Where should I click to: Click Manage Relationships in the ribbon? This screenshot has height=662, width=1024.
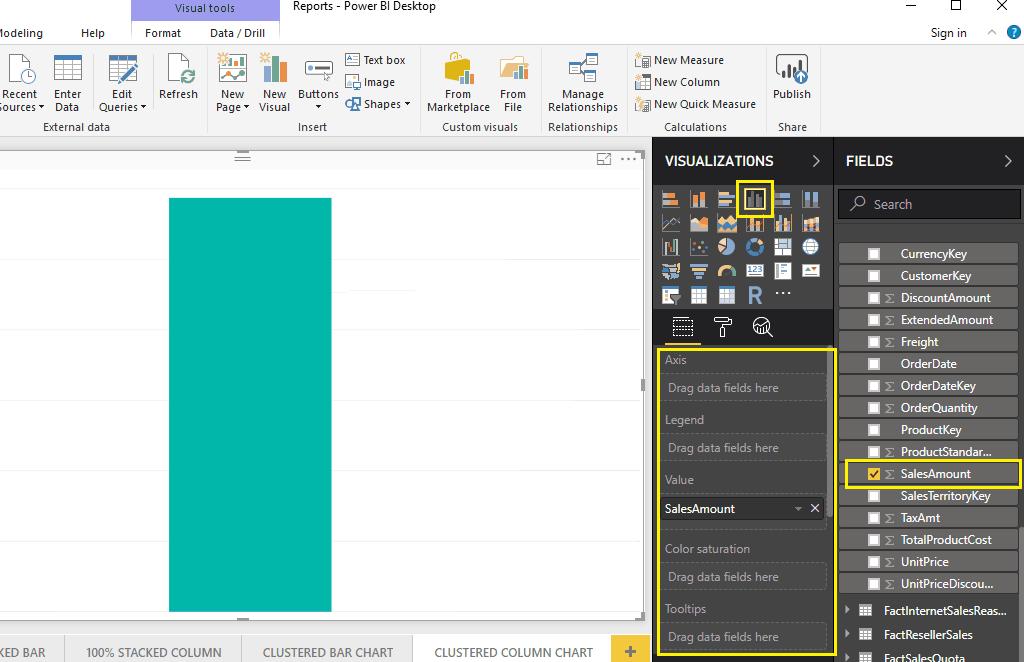click(x=583, y=83)
